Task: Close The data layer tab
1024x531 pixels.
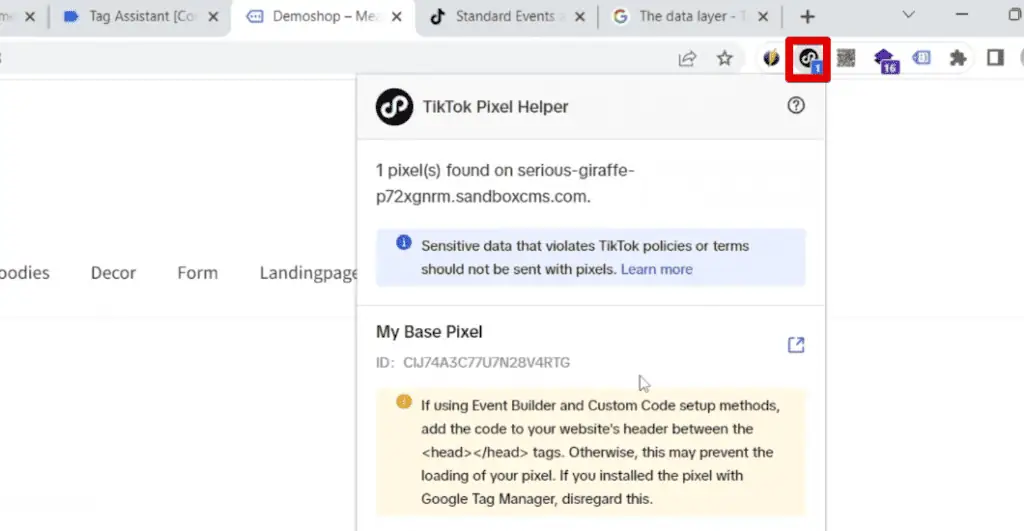Action: 763,17
